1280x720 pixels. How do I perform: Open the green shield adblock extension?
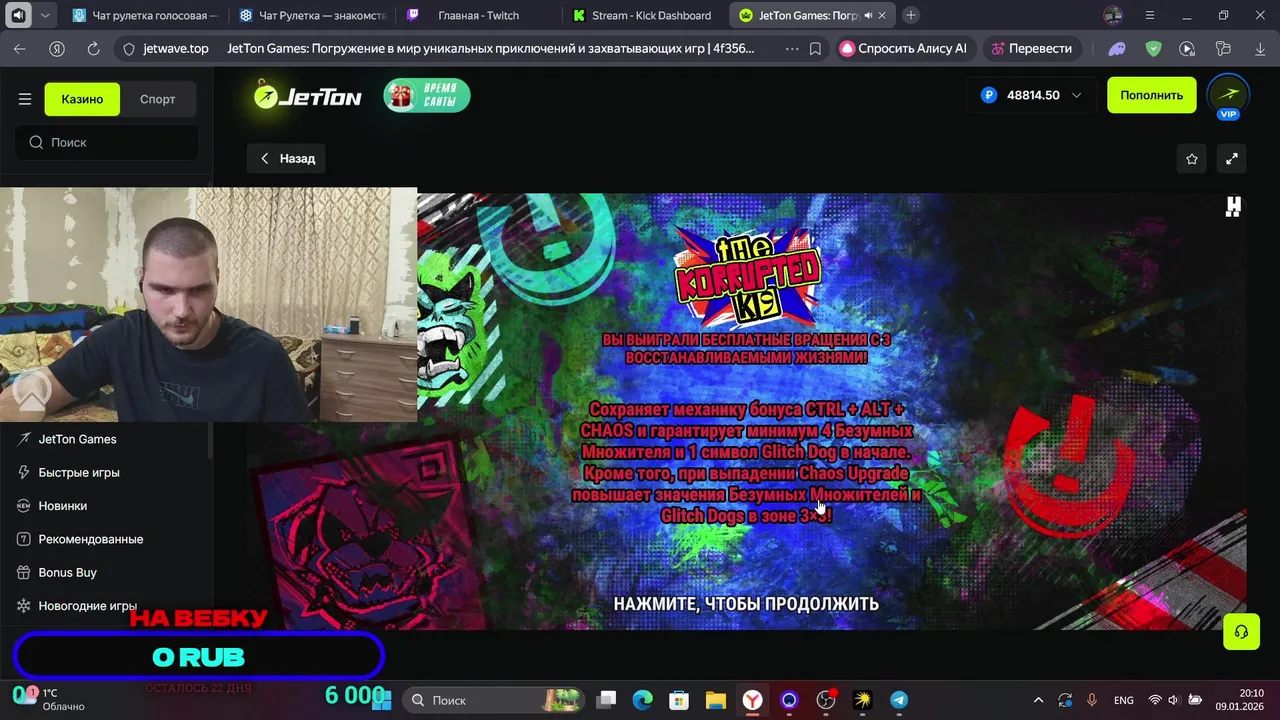click(1153, 48)
